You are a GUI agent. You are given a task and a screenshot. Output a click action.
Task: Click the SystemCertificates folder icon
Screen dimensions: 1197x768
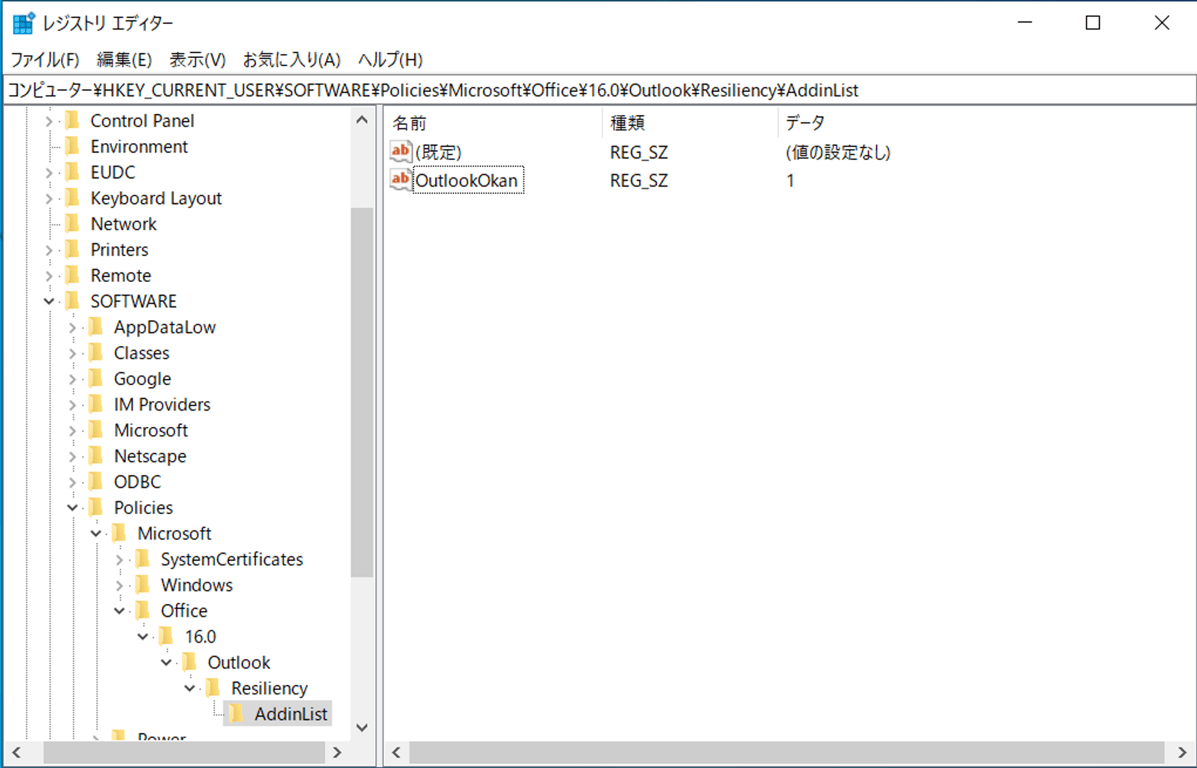143,560
